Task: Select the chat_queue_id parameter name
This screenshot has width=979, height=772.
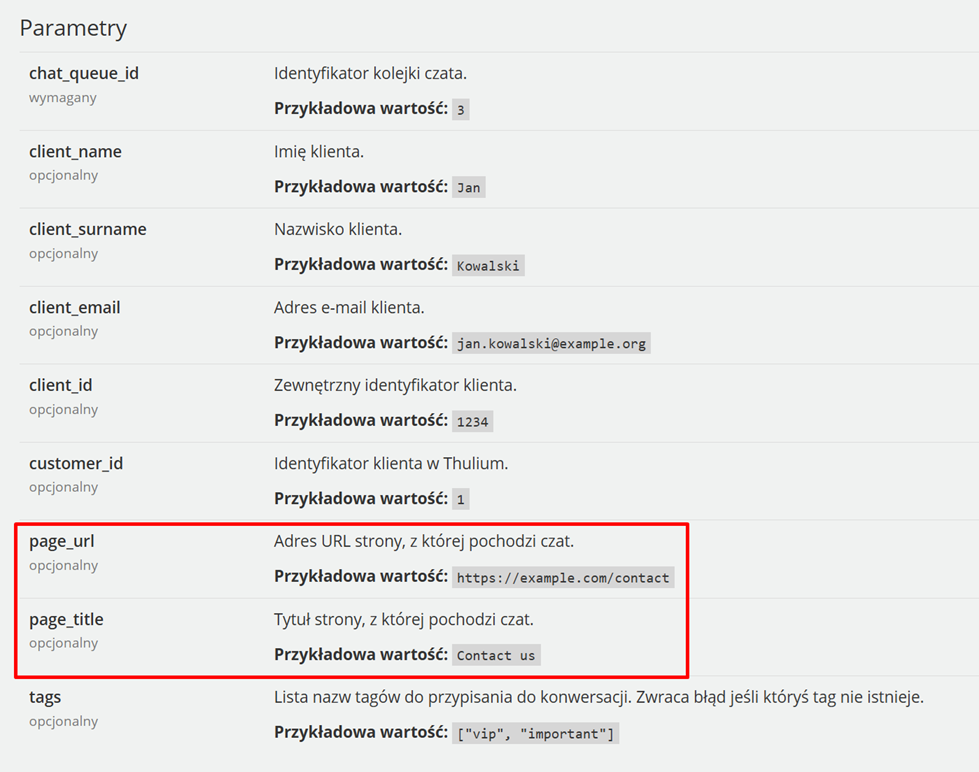Action: [x=84, y=74]
